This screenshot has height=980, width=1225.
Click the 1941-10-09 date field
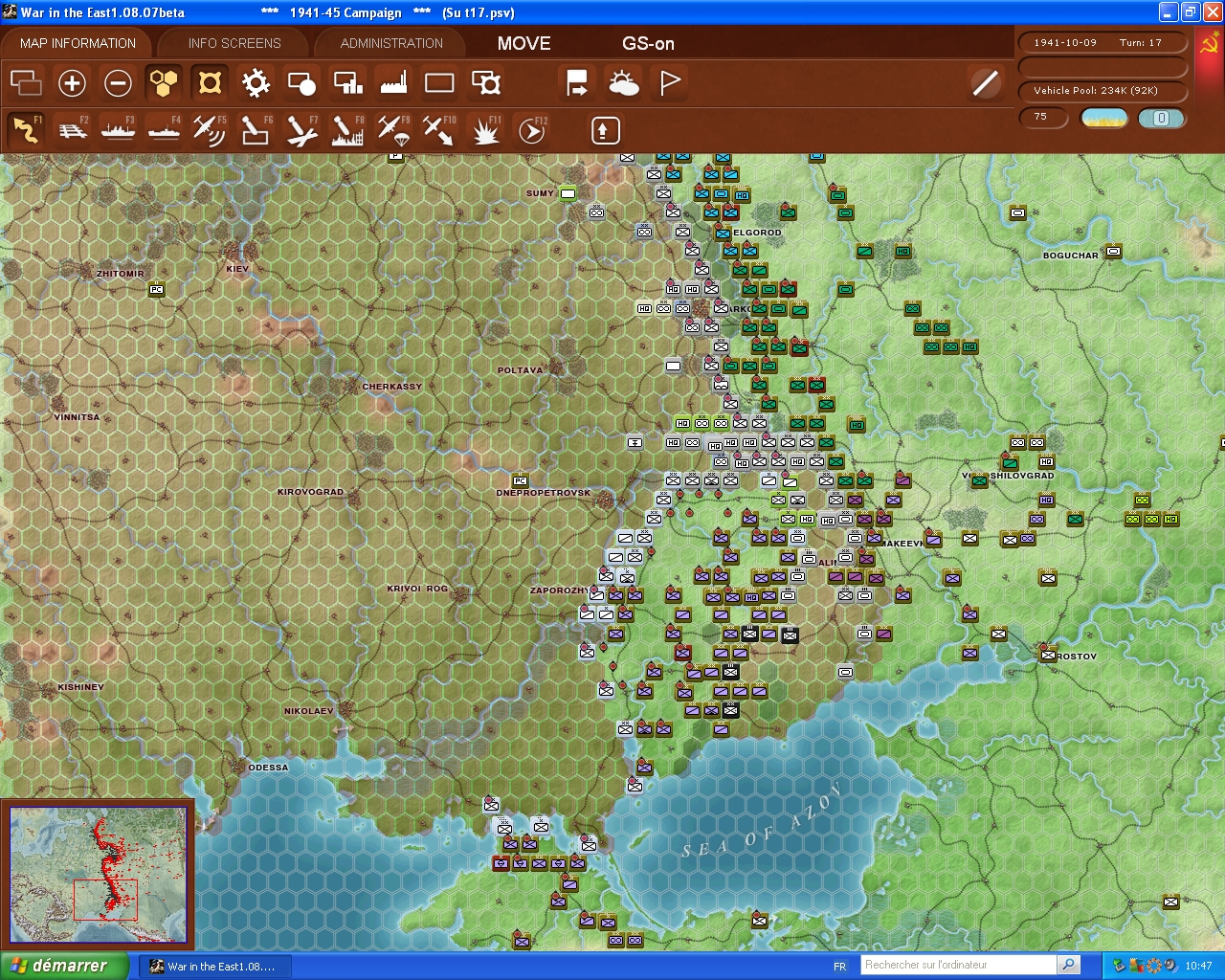[x=1065, y=42]
